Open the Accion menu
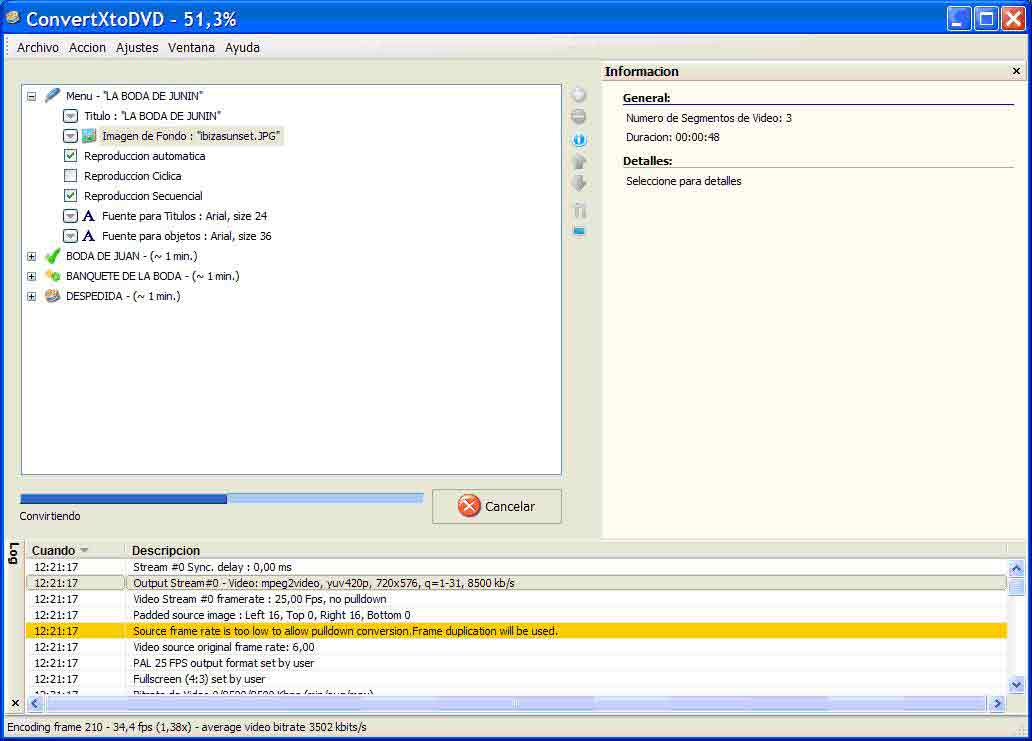The width and height of the screenshot is (1032, 741). click(87, 47)
